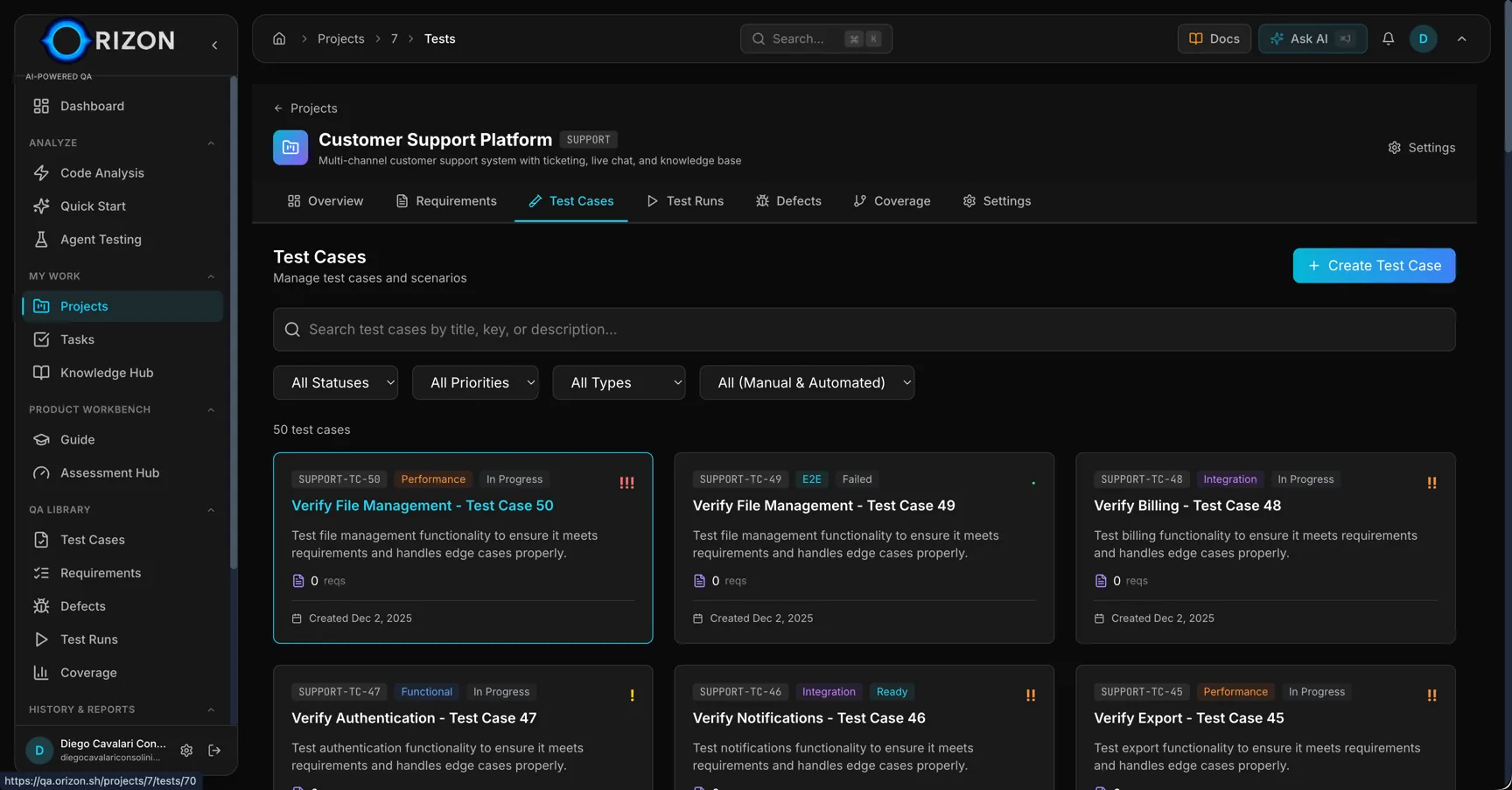
Task: Click the test case search input field
Action: pyautogui.click(x=863, y=330)
